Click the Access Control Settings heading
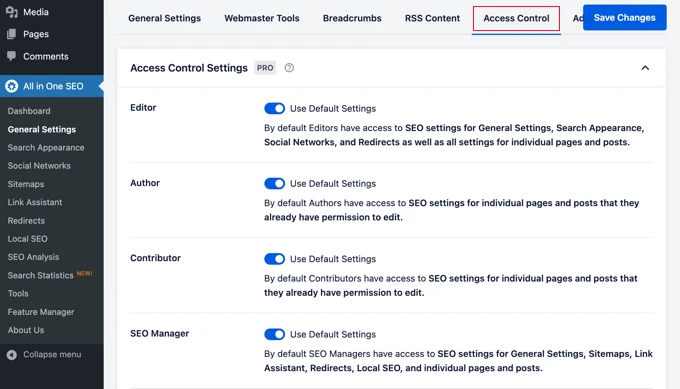The image size is (680, 389). (x=189, y=68)
